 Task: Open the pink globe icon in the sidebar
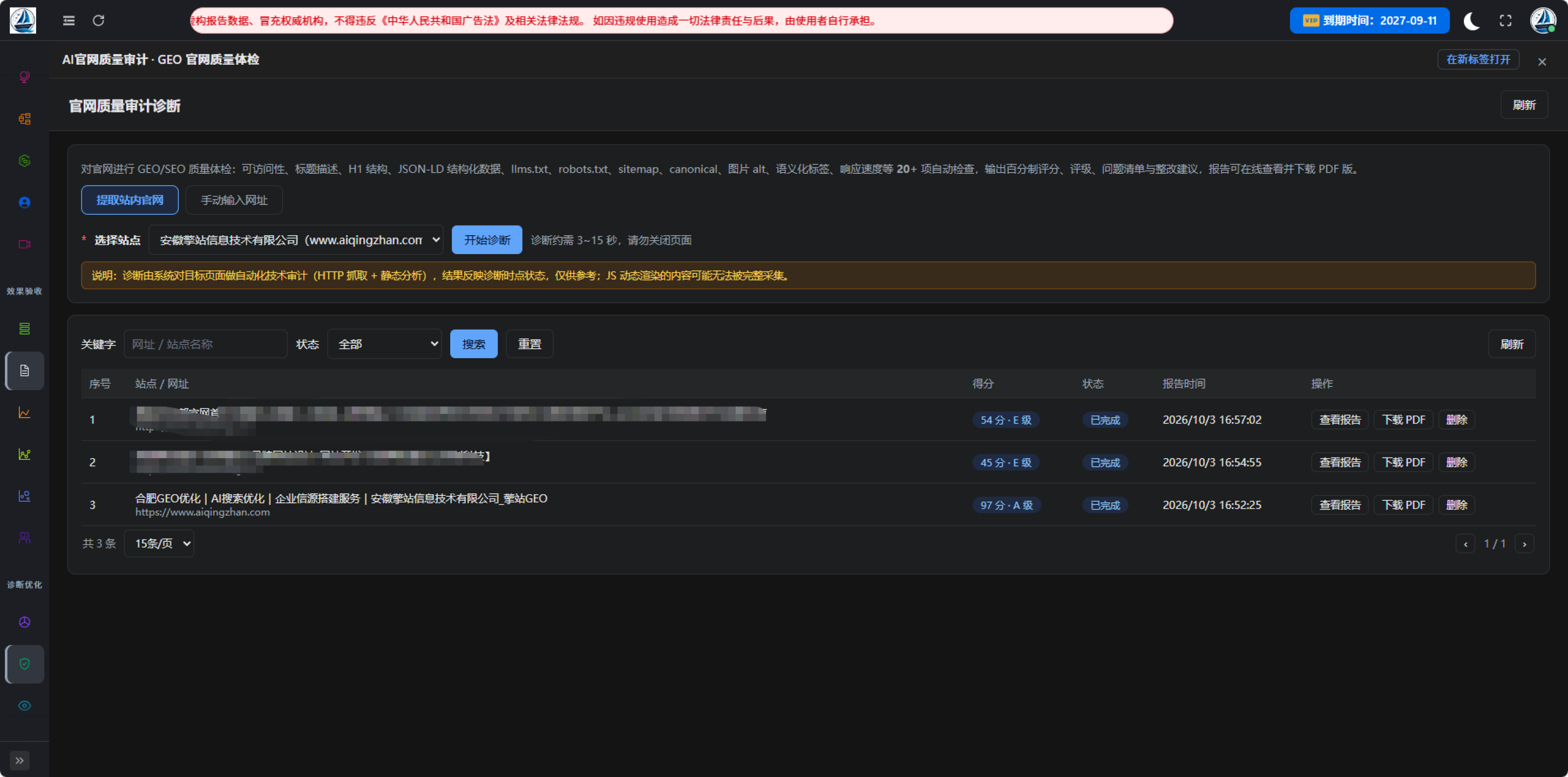point(24,77)
